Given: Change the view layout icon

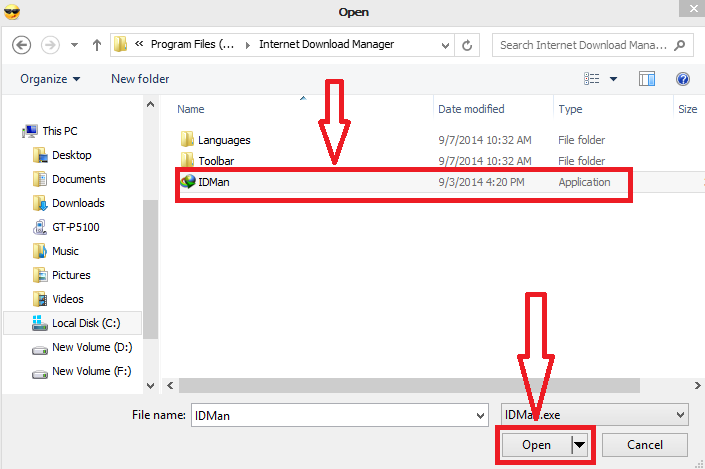Looking at the screenshot, I should 592,79.
